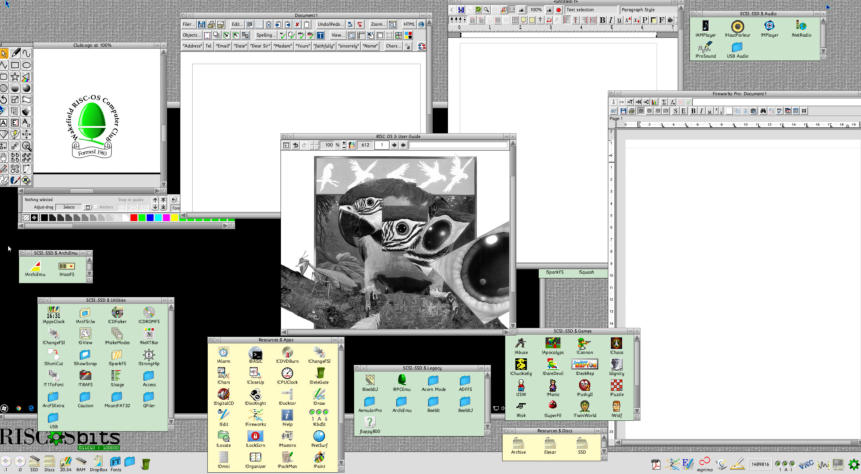
Task: Click the HTML button in Document1 toolbar
Action: click(x=410, y=24)
